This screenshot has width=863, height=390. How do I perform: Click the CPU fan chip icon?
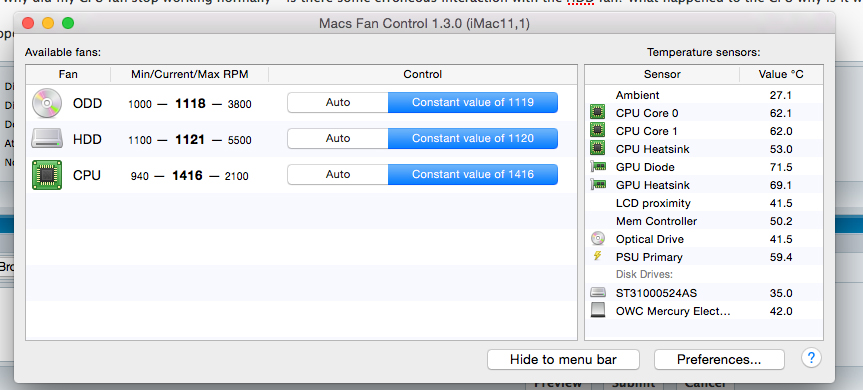click(47, 175)
